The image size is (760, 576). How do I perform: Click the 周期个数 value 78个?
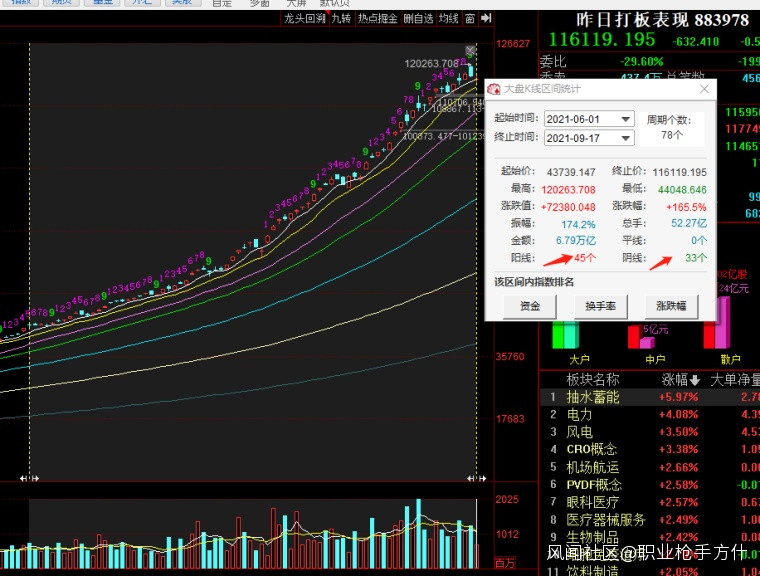point(672,135)
